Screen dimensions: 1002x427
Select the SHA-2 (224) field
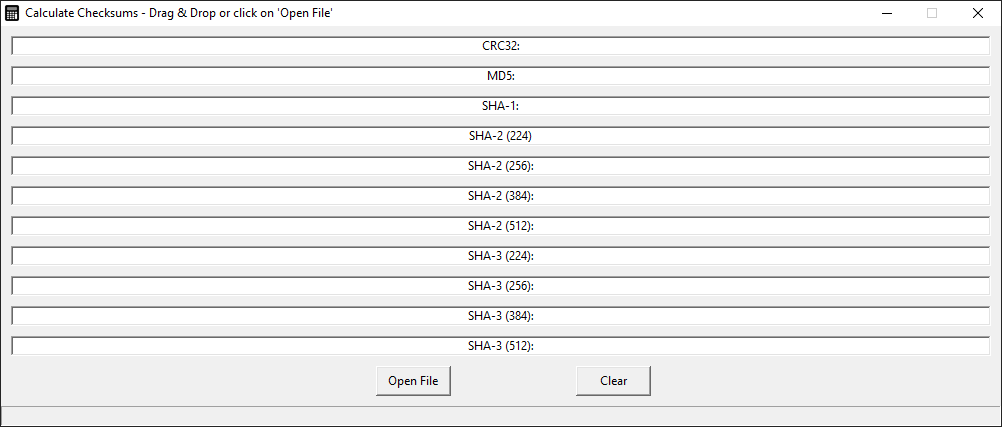(500, 136)
